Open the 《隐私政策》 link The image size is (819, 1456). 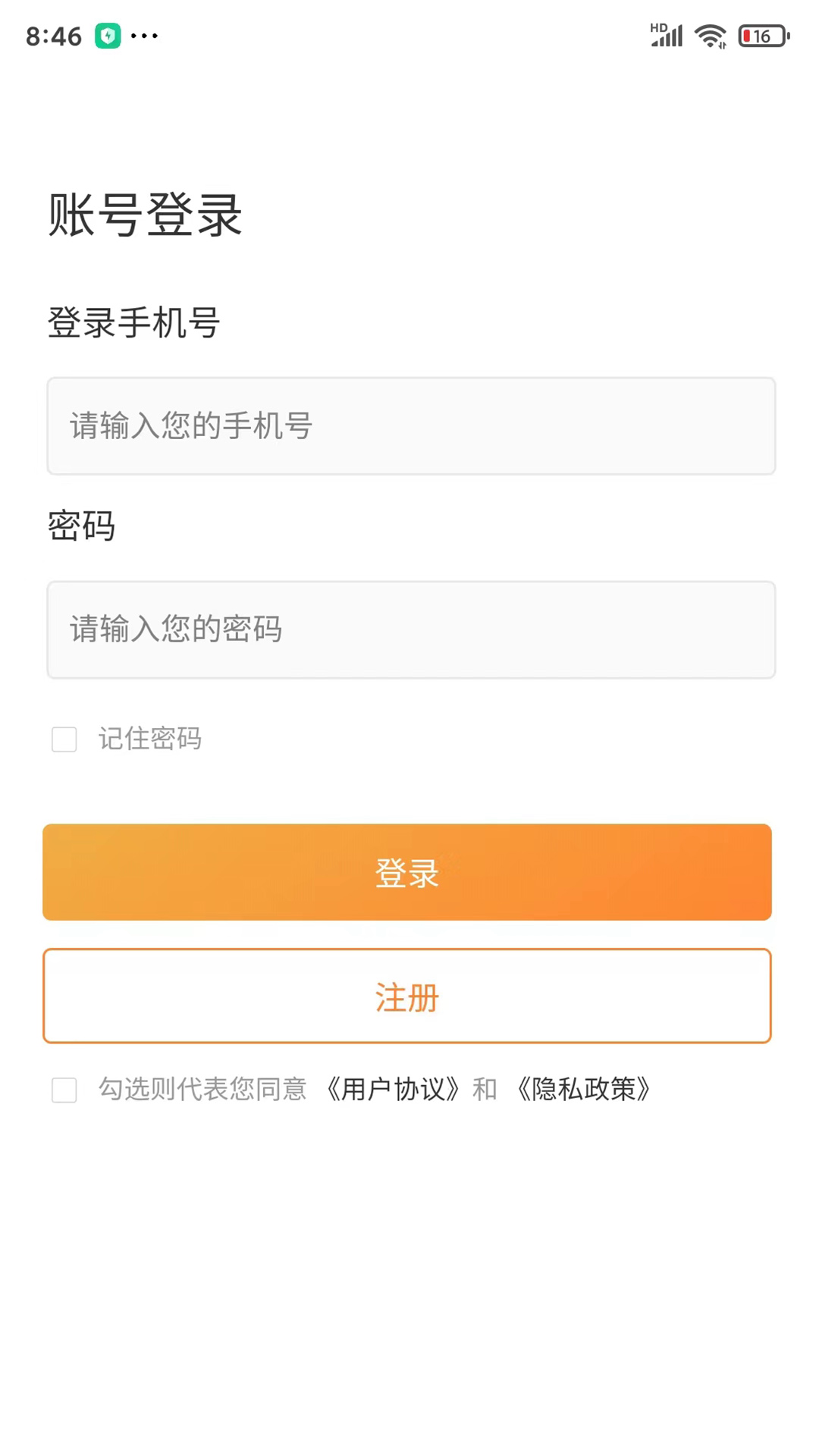(583, 1090)
